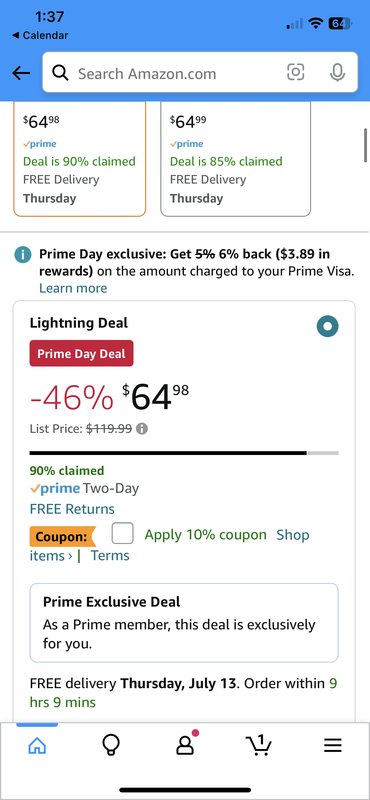Select the Lightning Deal radio button
Viewport: 370px width, 800px height.
pos(328,326)
